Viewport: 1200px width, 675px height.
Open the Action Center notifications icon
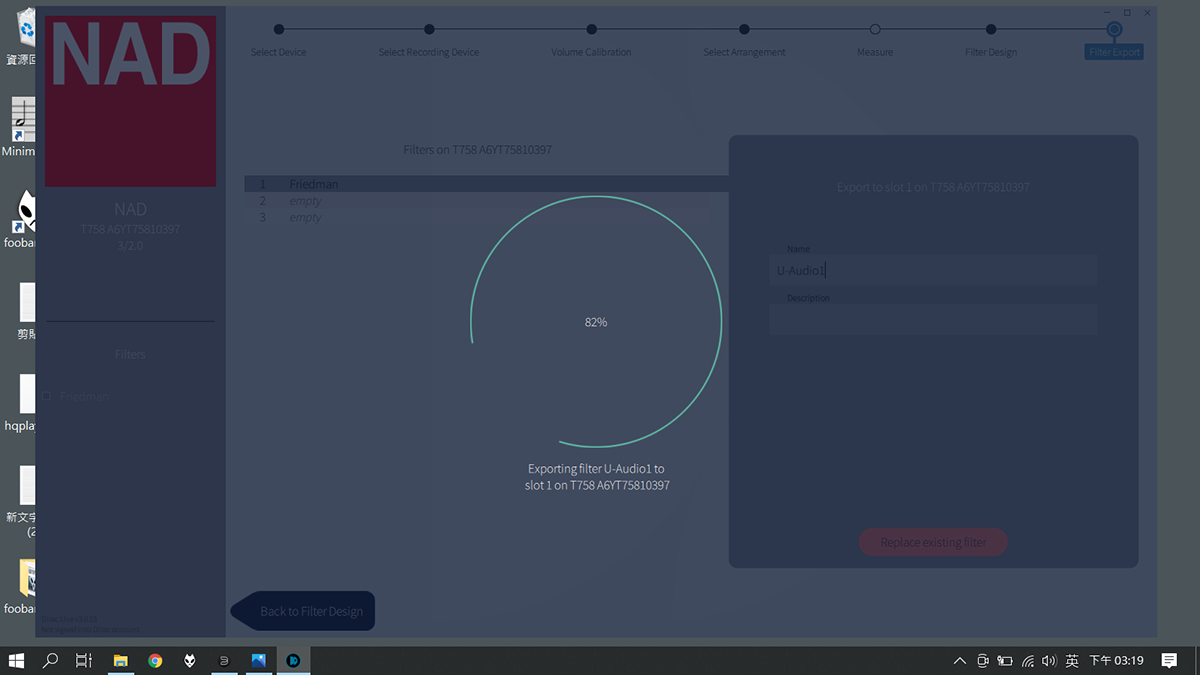[1169, 661]
